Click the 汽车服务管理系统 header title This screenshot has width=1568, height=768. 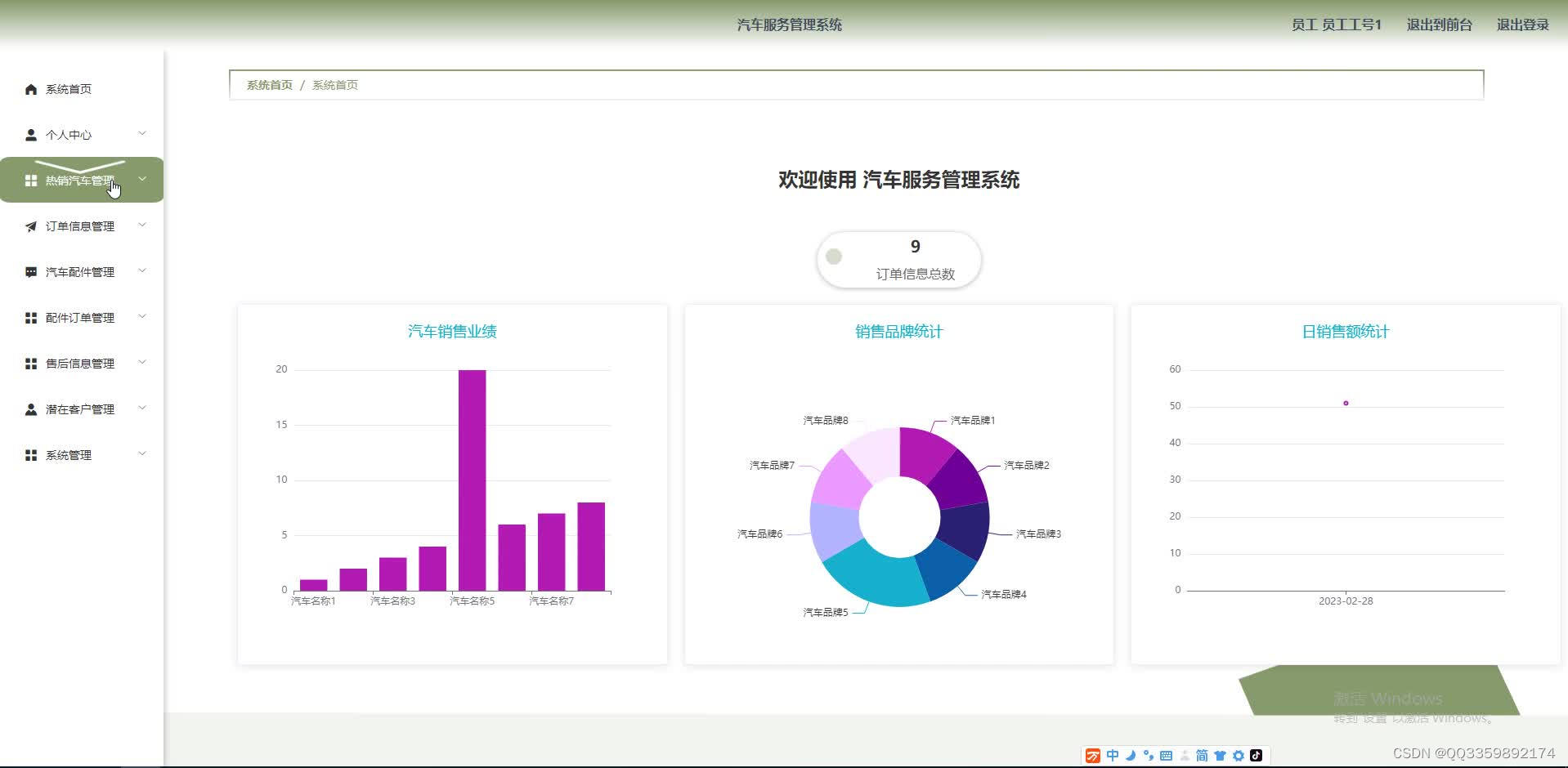(790, 25)
